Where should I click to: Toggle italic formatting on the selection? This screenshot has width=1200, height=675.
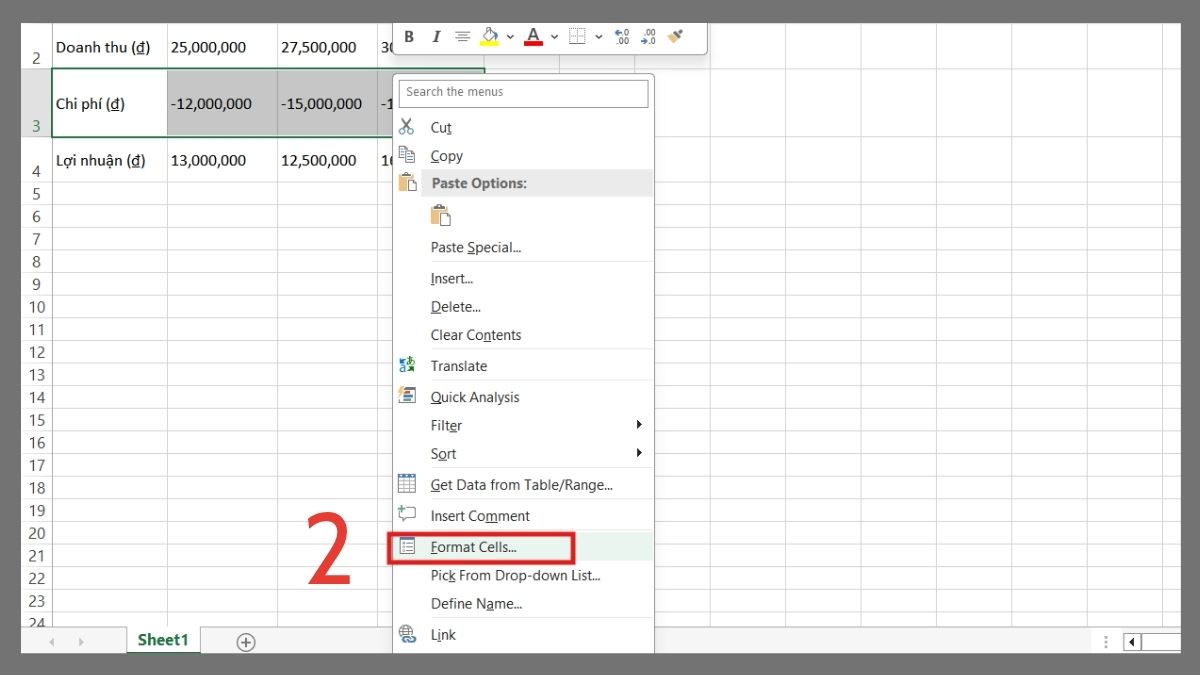pyautogui.click(x=436, y=37)
